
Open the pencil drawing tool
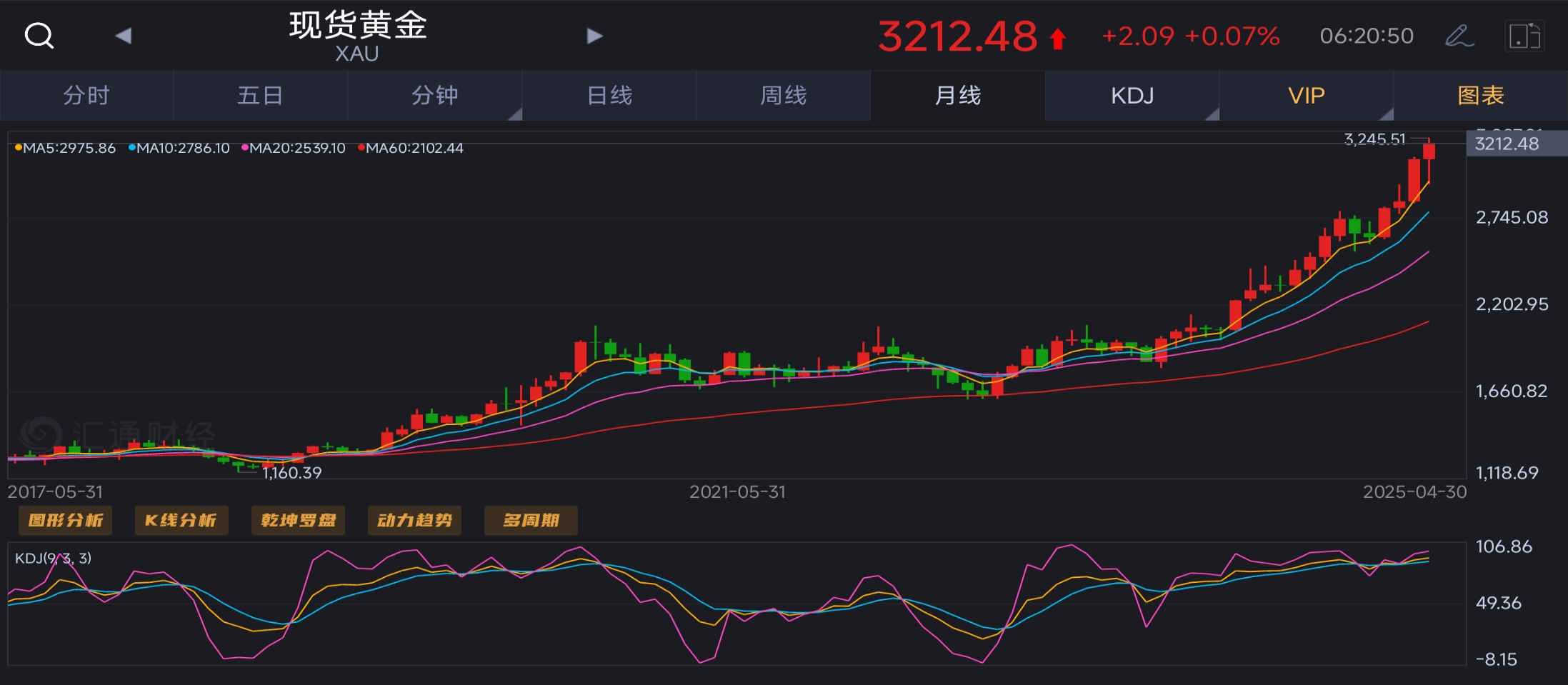coord(1459,36)
